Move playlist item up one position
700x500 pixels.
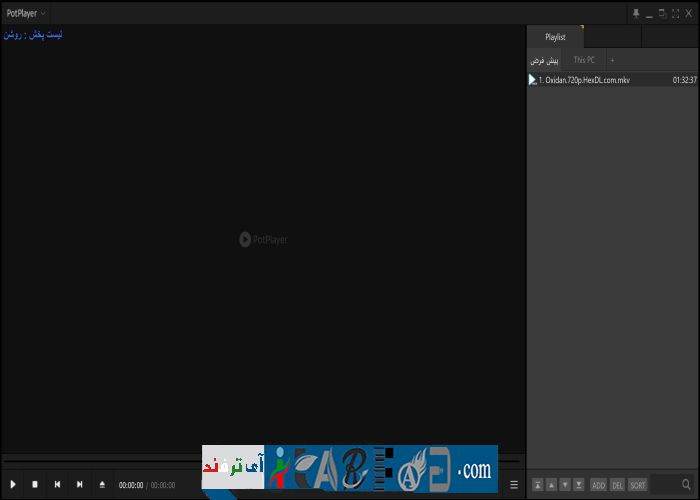pyautogui.click(x=552, y=484)
